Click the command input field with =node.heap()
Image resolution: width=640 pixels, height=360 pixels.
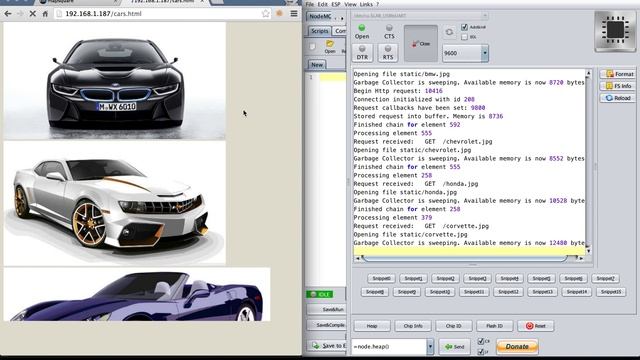pyautogui.click(x=389, y=347)
